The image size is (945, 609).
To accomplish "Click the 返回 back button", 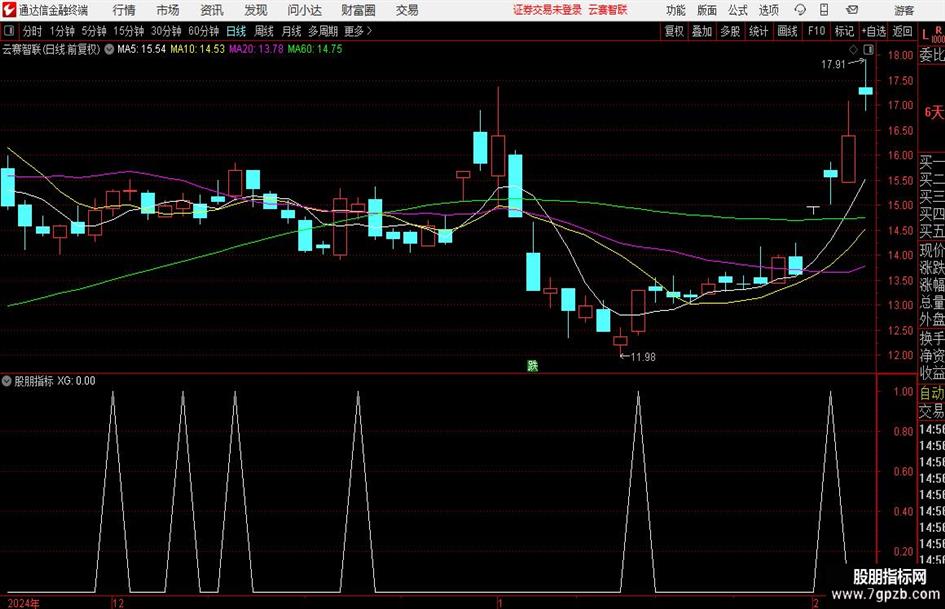I will click(902, 31).
